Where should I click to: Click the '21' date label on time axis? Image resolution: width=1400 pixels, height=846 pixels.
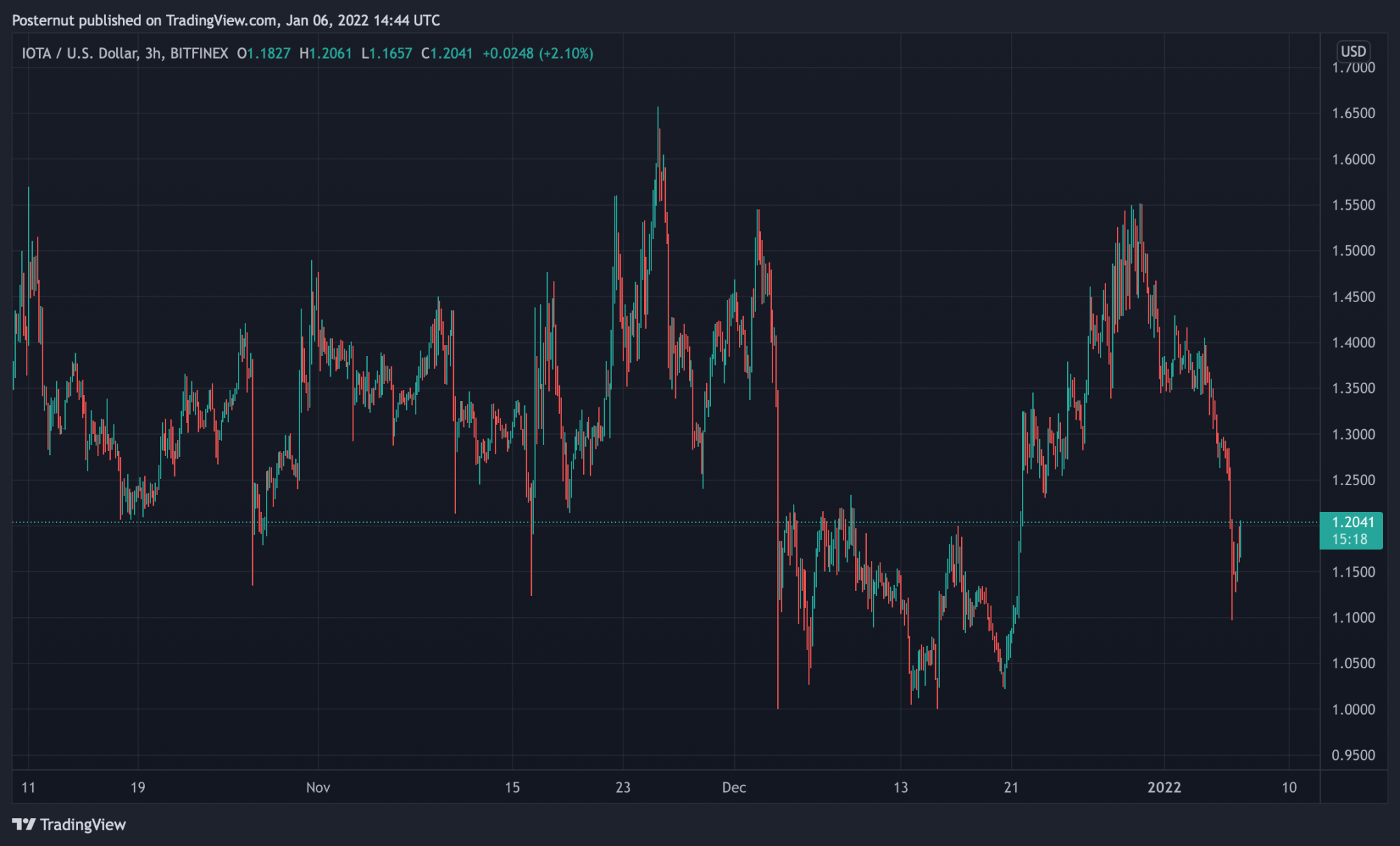coord(1011,787)
